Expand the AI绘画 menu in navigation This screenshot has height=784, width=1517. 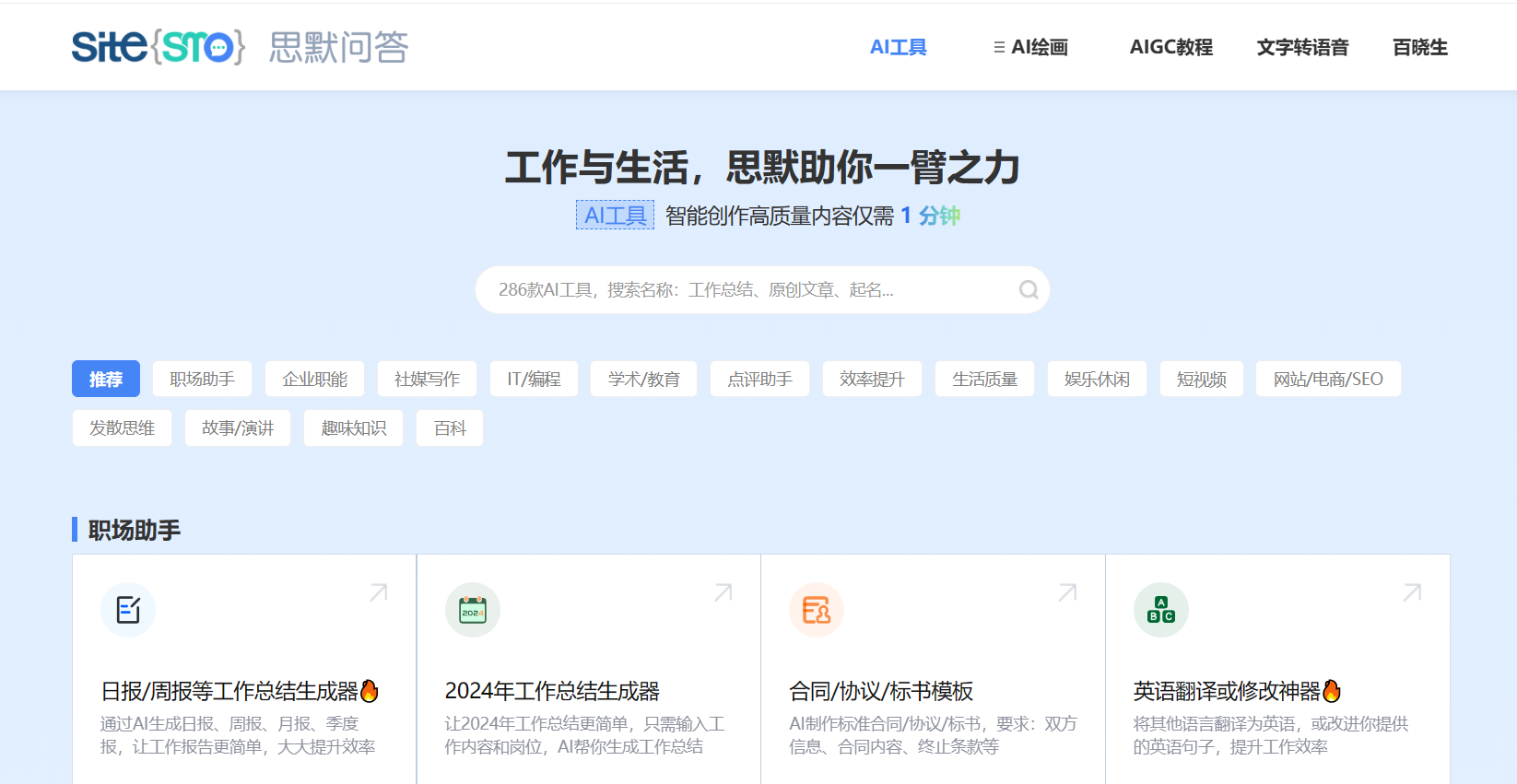pyautogui.click(x=1030, y=47)
